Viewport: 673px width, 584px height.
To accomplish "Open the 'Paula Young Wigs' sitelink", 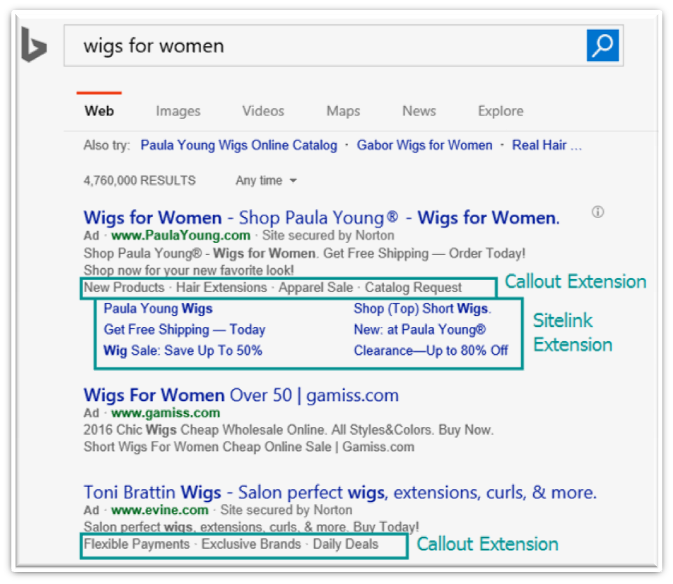I will [158, 309].
